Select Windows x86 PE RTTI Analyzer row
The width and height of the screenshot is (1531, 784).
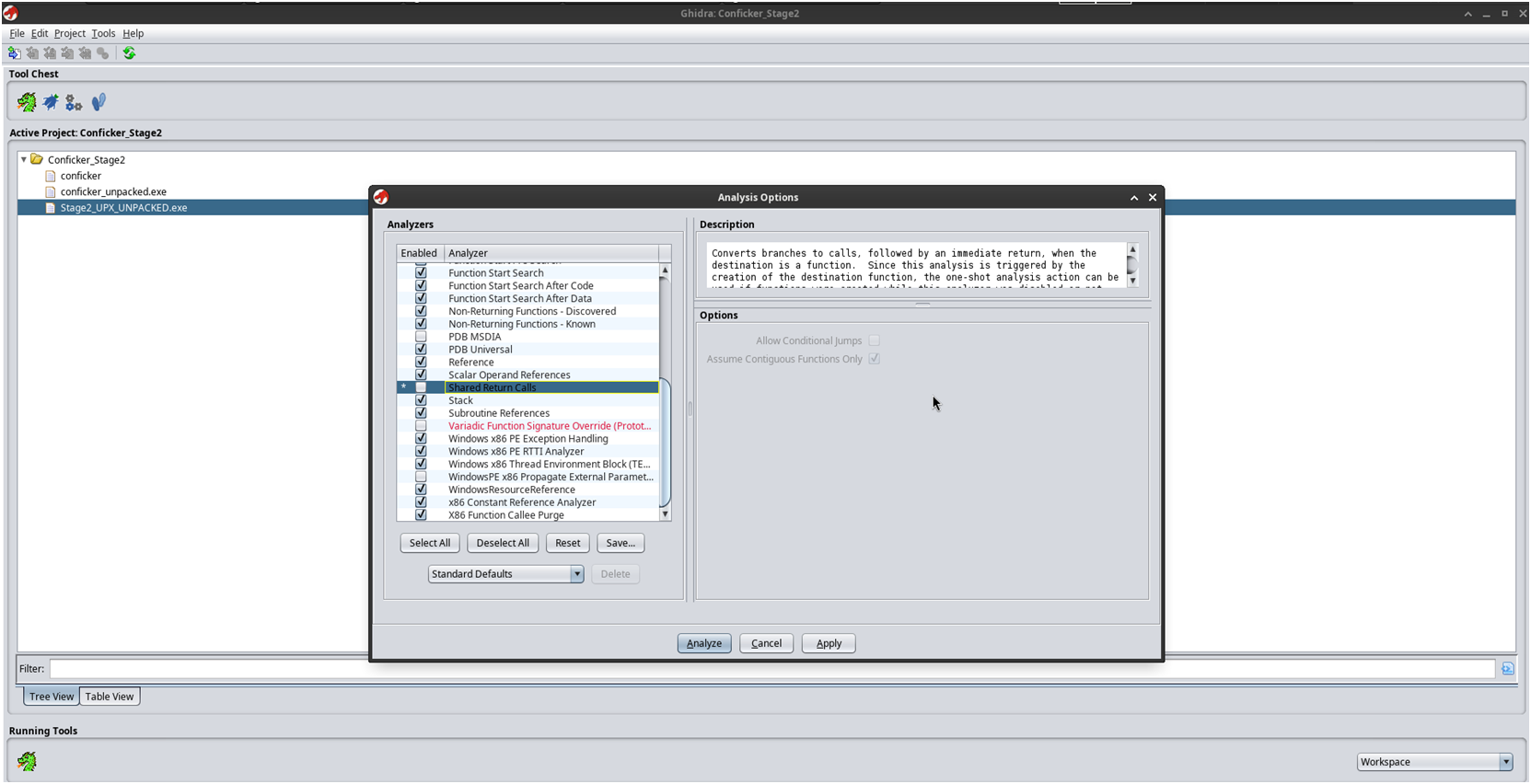[x=528, y=452]
